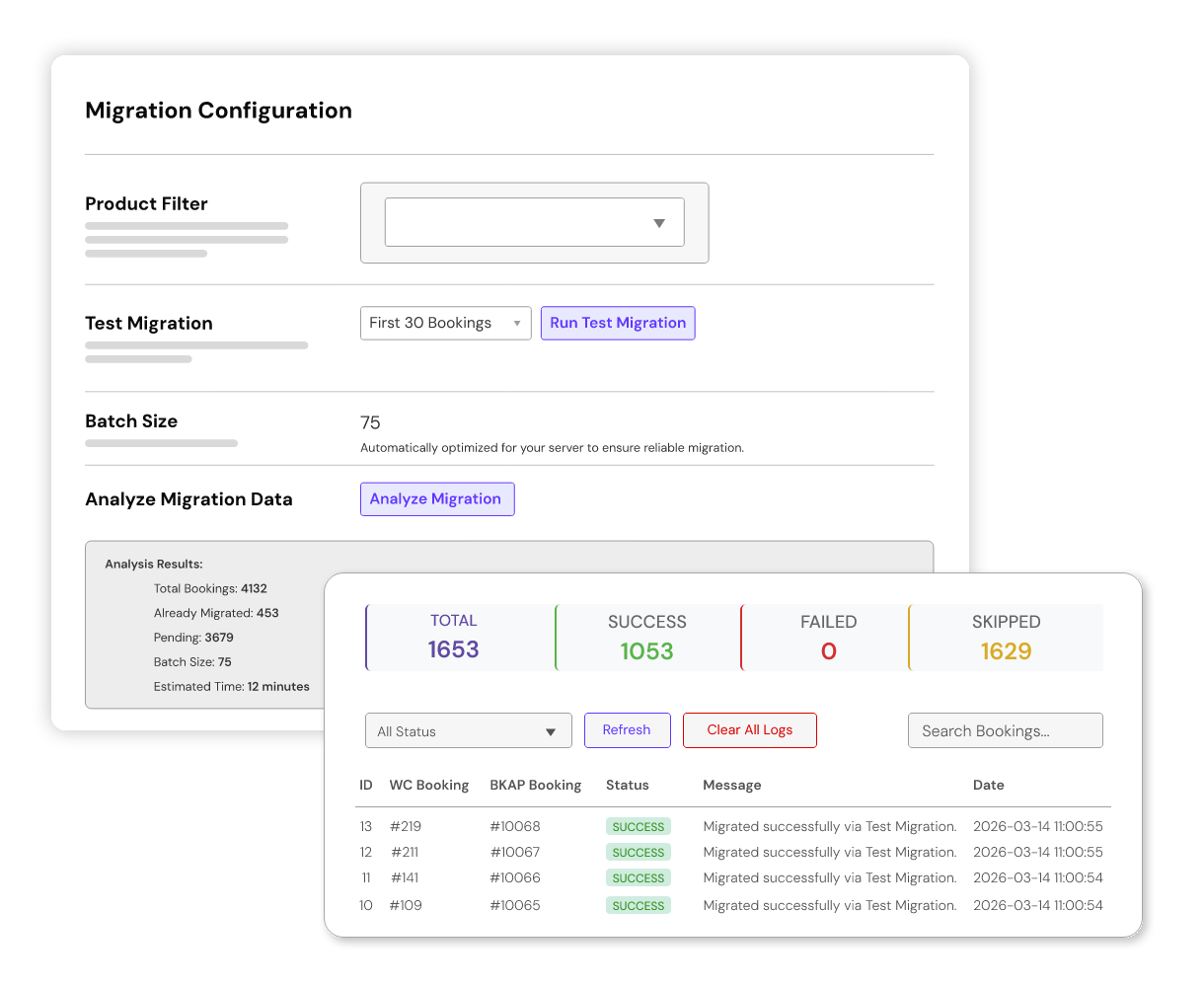Viewport: 1204px width, 987px height.
Task: Click Run Test Migration button
Action: click(618, 323)
